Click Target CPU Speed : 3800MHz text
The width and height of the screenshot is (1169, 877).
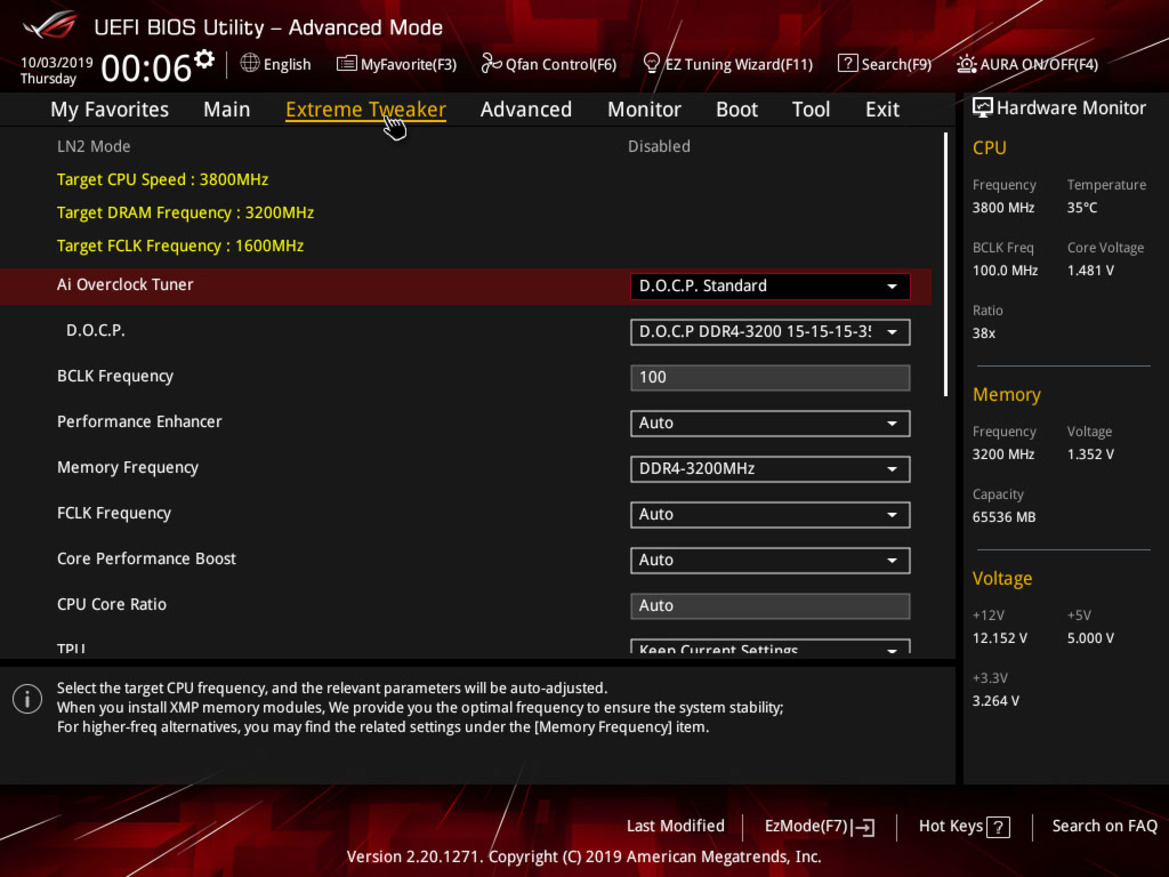click(x=163, y=180)
